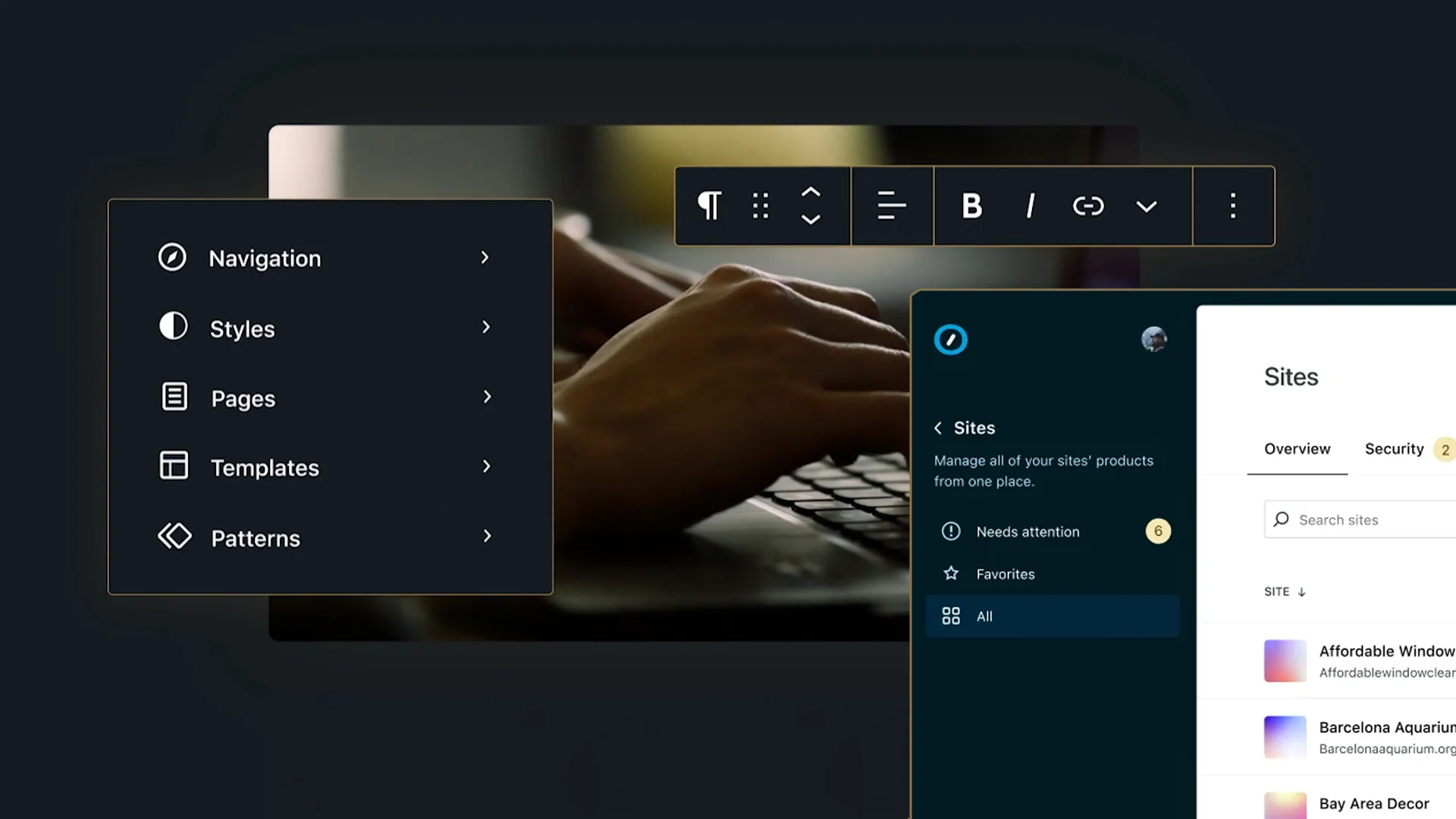Open the Barcelona Aquarium site thumbnail
The image size is (1456, 819).
pos(1285,736)
